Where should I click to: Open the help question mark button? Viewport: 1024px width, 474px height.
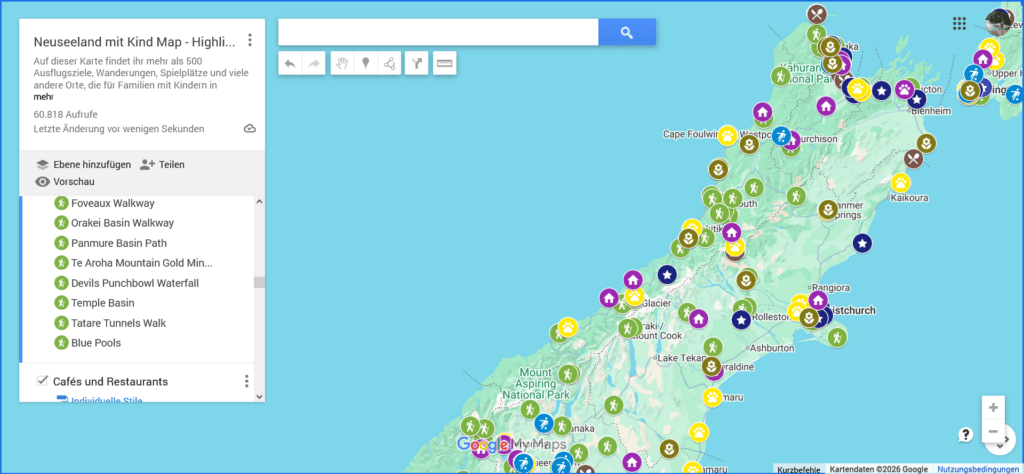pos(965,434)
